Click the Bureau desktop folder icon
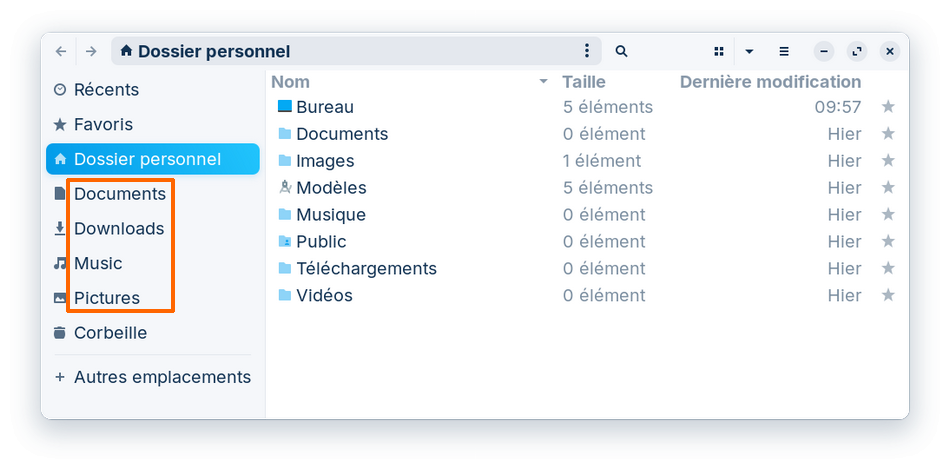Viewport: 950px width, 469px height. pos(284,107)
